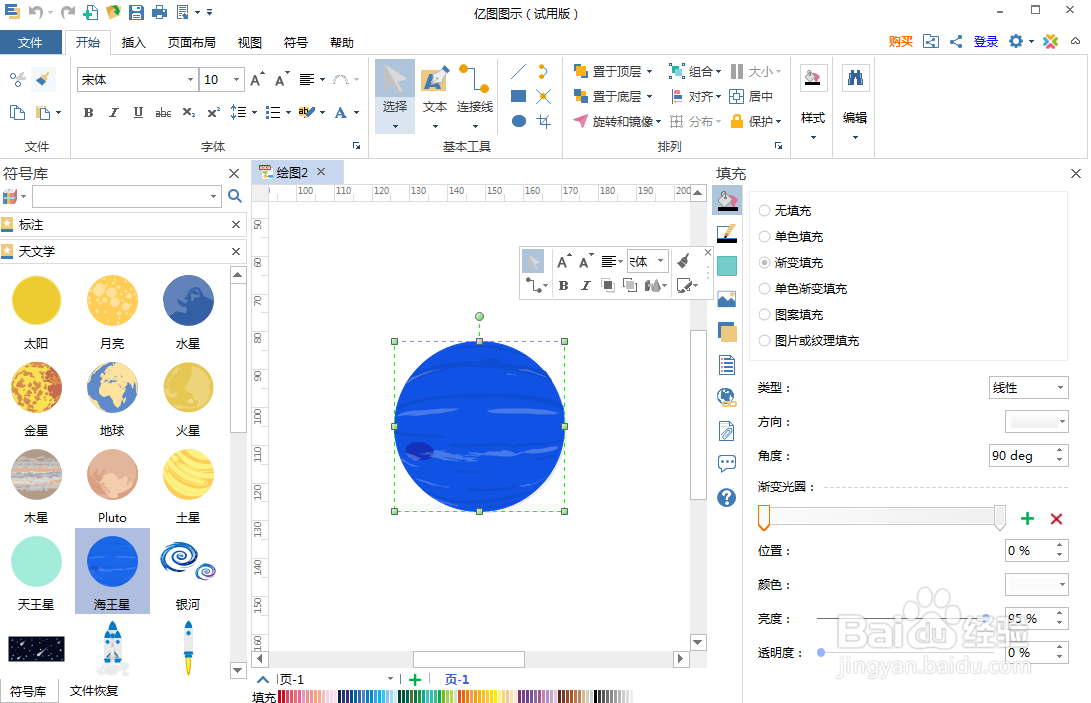The height and width of the screenshot is (703, 1091).
Task: Toggle bold in the font group
Action: [88, 112]
